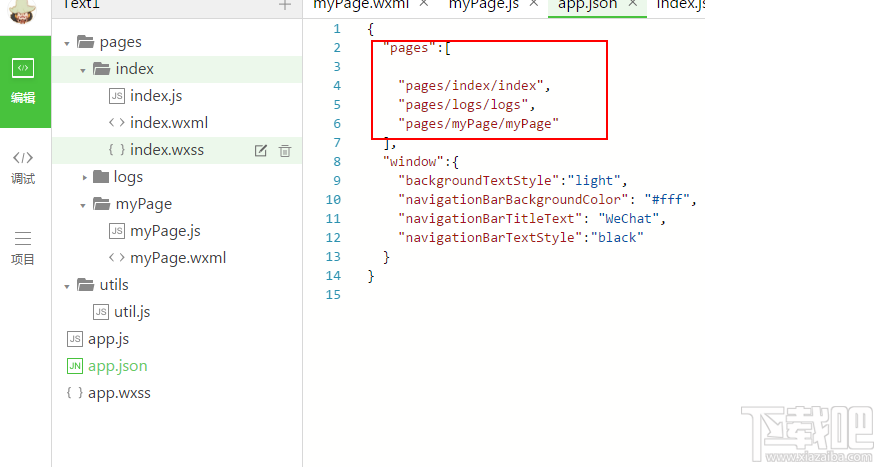Click the "navigationBarTextStyle" code line
881x467 pixels.
tap(520, 238)
